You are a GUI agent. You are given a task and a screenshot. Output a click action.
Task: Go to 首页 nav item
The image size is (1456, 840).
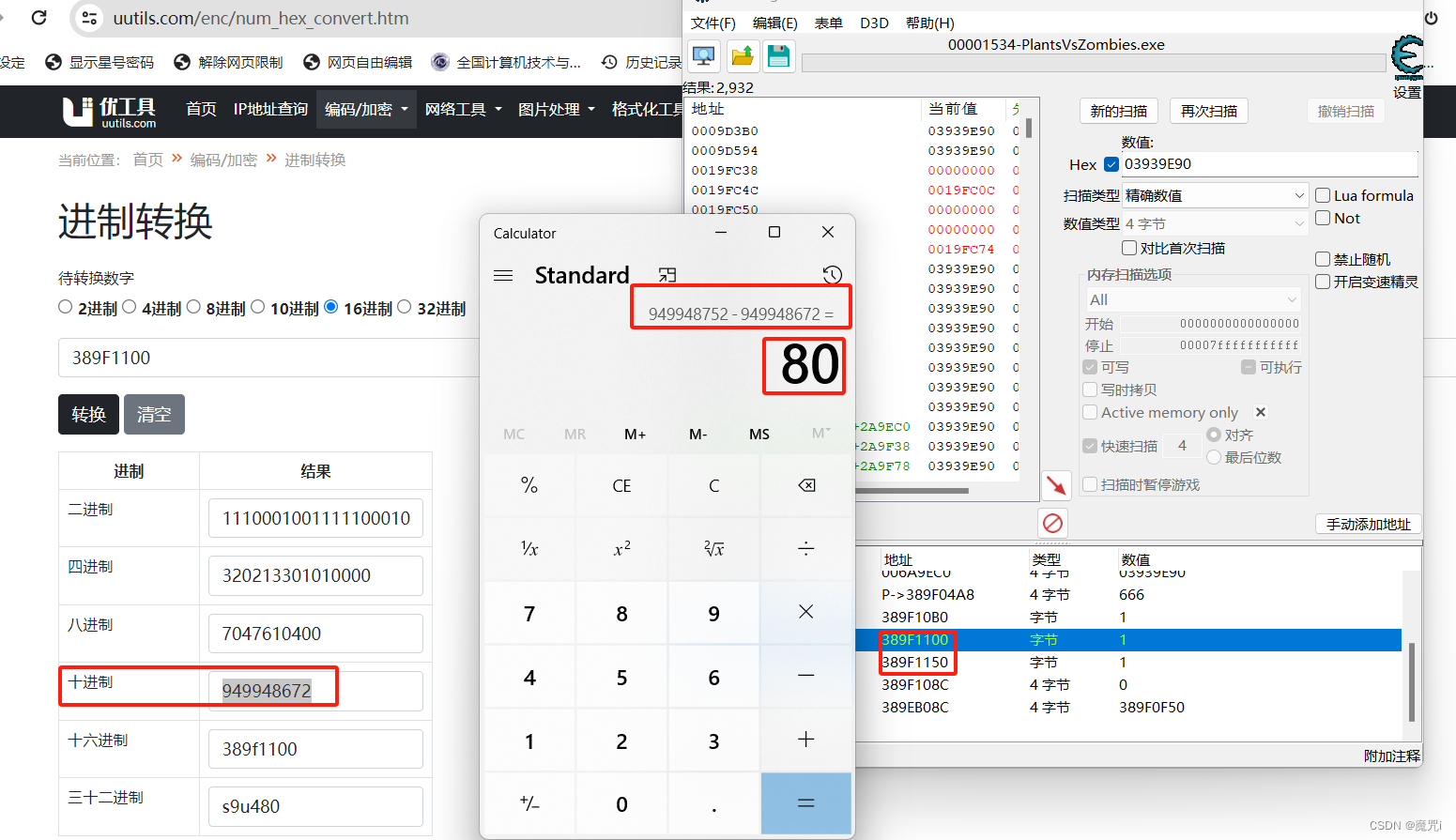tap(201, 110)
